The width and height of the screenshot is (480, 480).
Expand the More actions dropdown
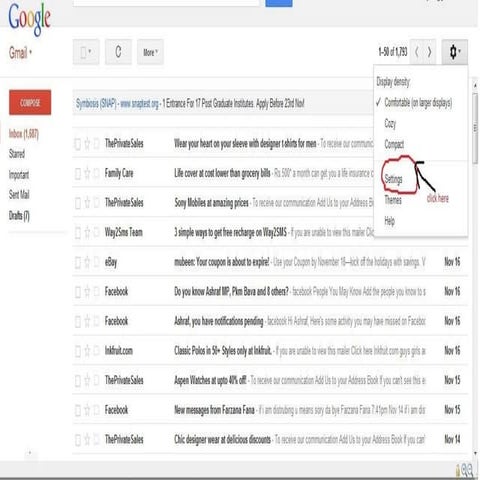coord(150,52)
